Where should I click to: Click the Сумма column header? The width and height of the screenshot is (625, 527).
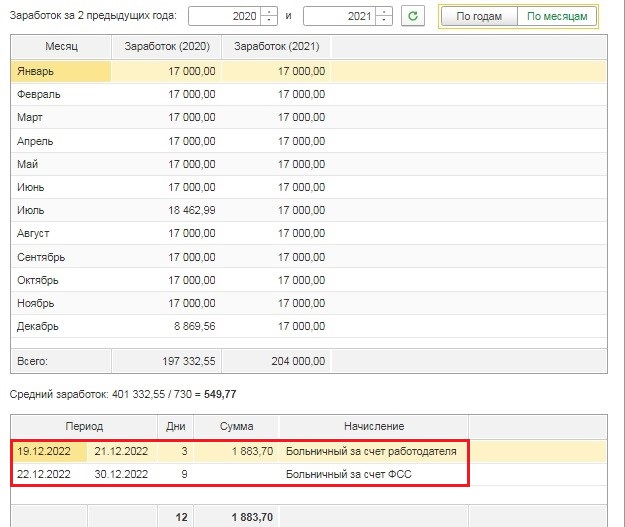coord(236,427)
